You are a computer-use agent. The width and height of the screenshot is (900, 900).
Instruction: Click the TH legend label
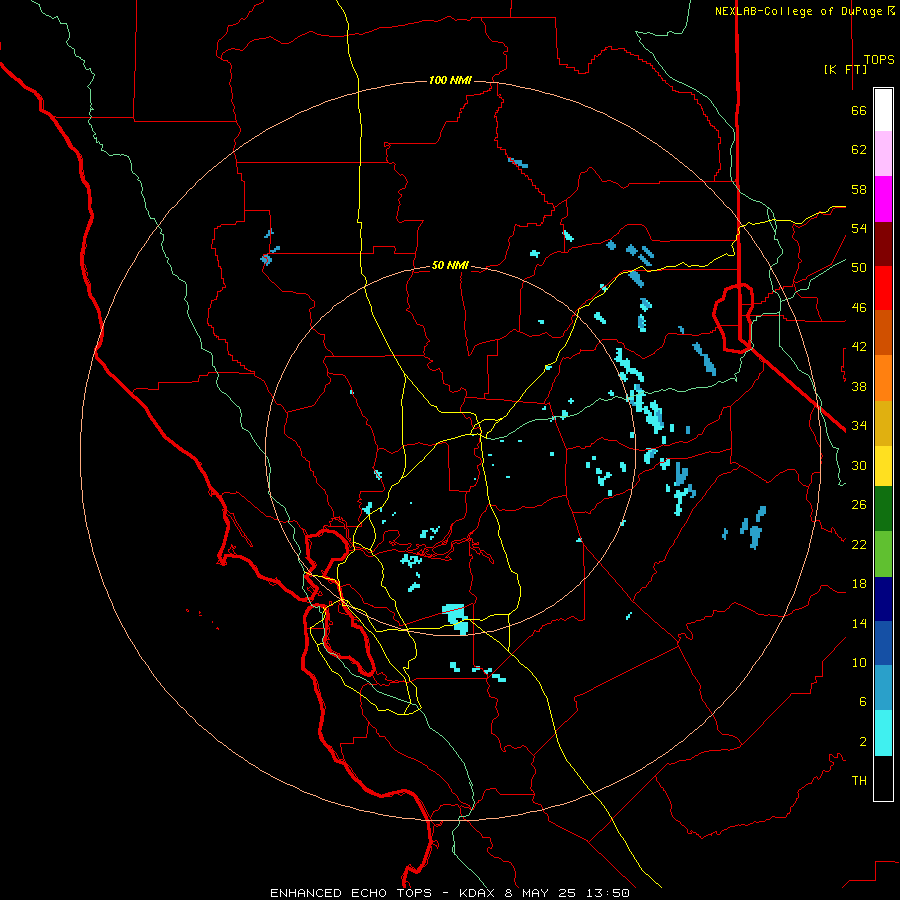click(859, 781)
